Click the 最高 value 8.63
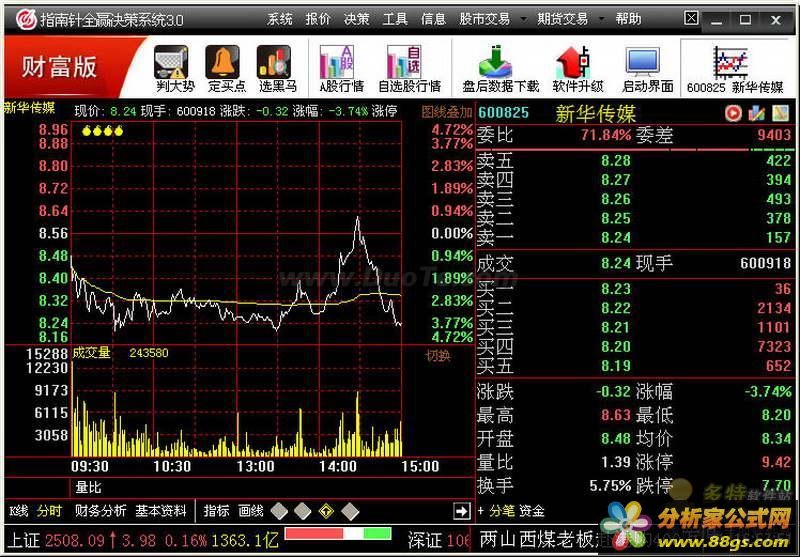The height and width of the screenshot is (557, 800). pyautogui.click(x=615, y=415)
